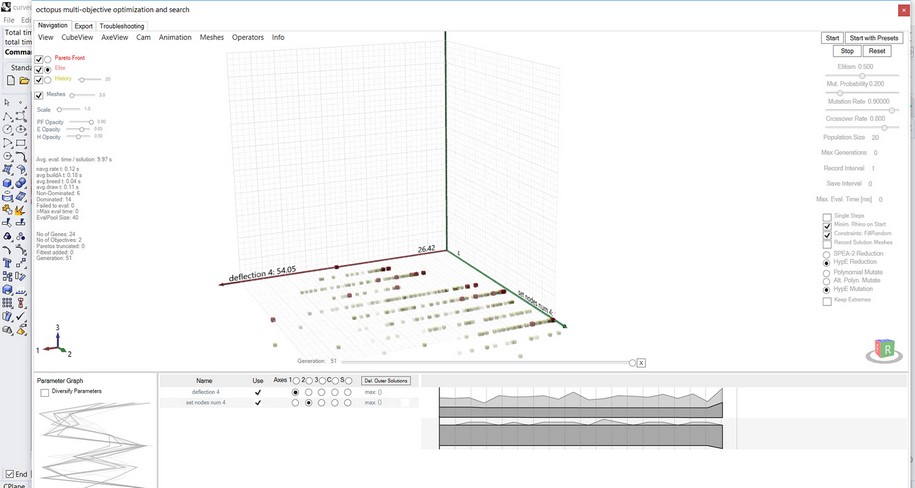Click the Max Generations value field

click(875, 153)
